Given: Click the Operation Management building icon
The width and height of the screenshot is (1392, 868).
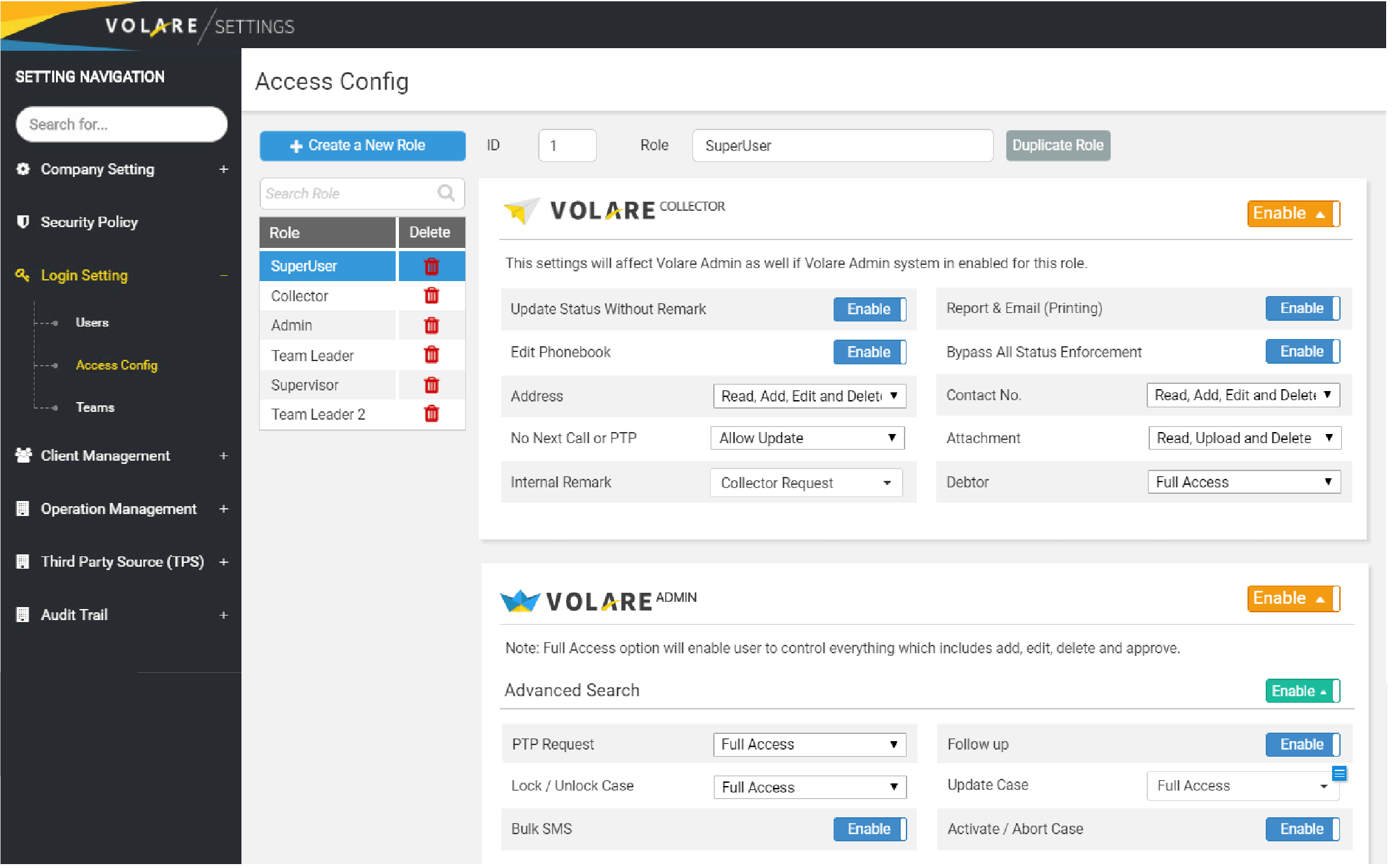Looking at the screenshot, I should click(23, 509).
